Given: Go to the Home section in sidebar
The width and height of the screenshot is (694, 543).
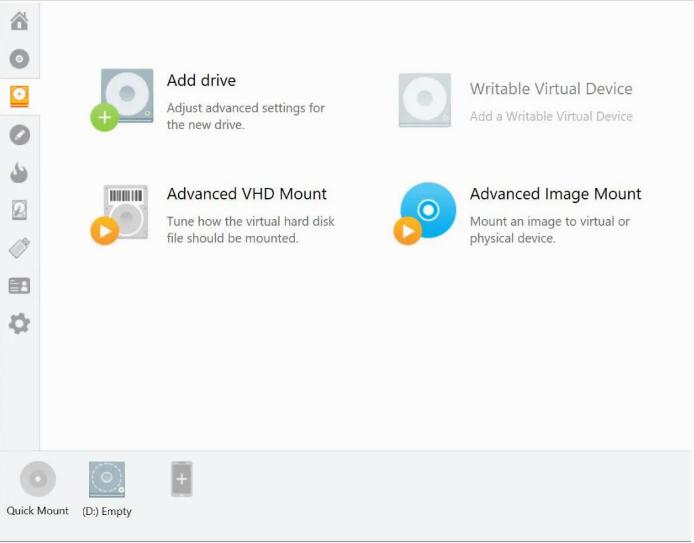Looking at the screenshot, I should click(19, 21).
